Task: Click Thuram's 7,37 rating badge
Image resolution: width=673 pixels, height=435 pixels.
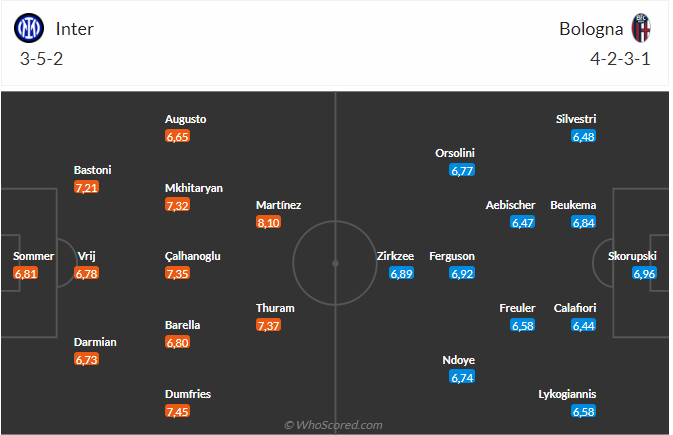Action: [268, 326]
